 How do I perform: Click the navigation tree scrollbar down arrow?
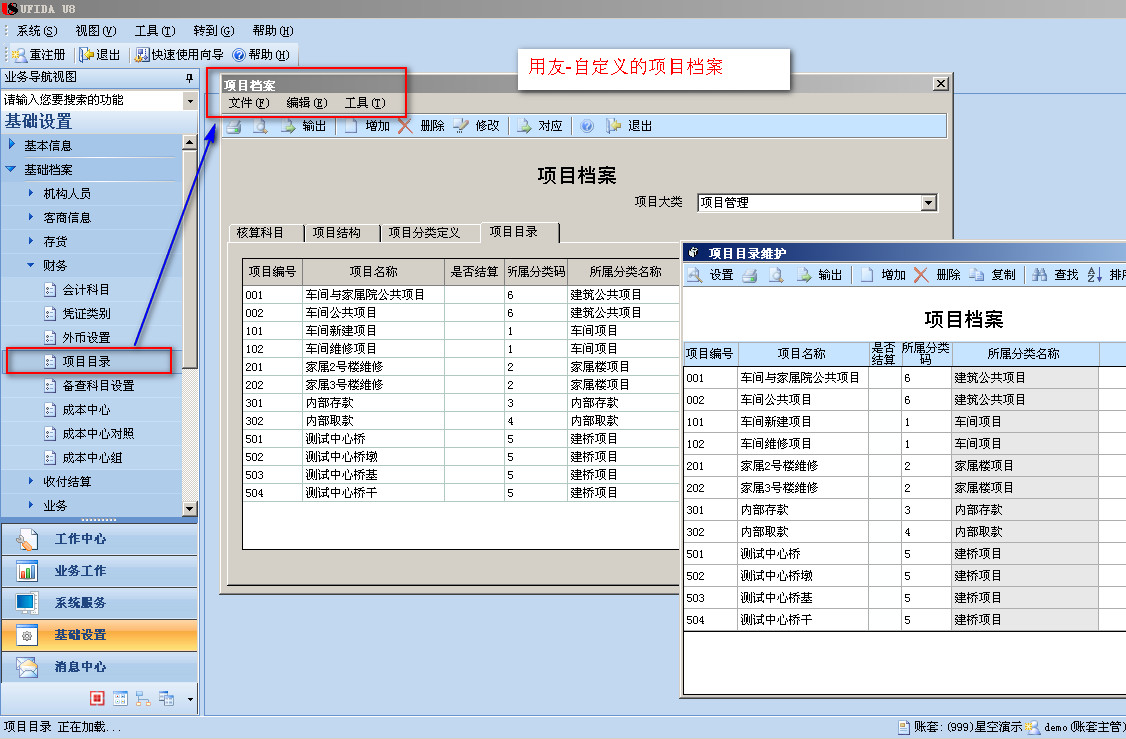click(190, 509)
